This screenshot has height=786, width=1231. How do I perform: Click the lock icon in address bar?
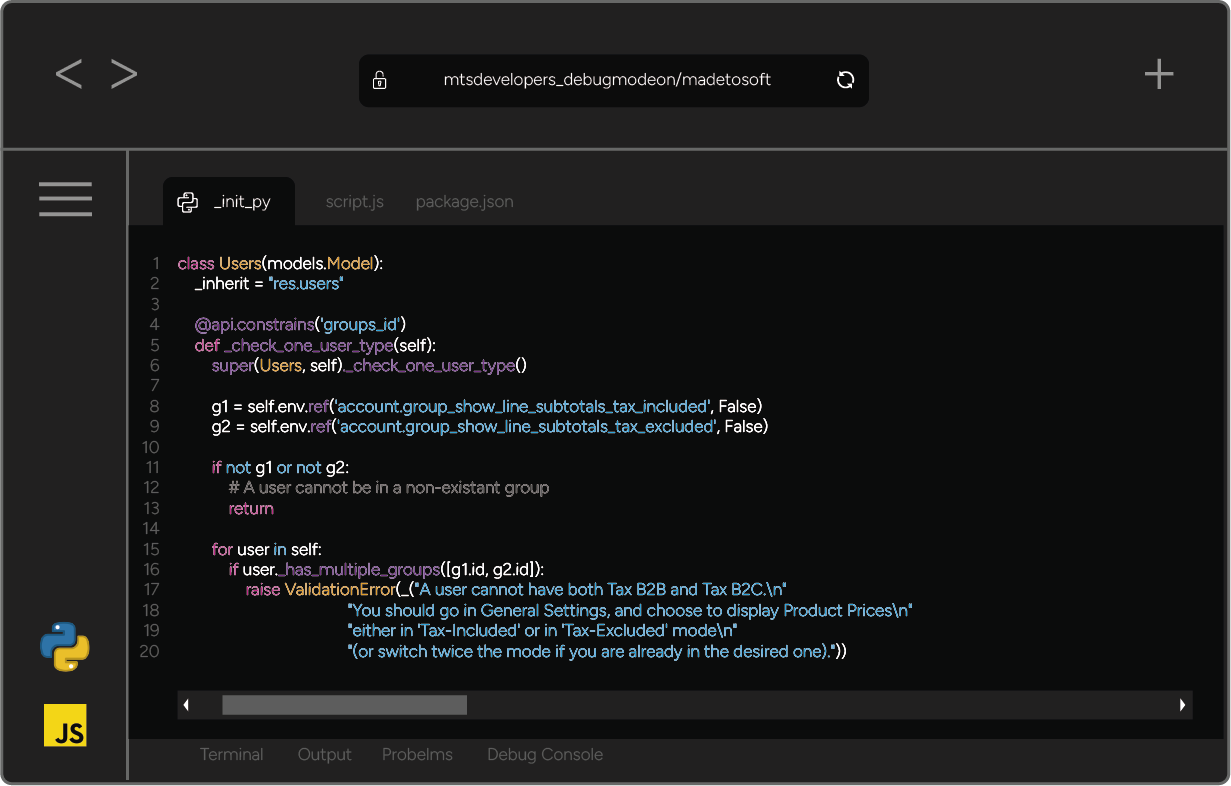click(x=380, y=81)
